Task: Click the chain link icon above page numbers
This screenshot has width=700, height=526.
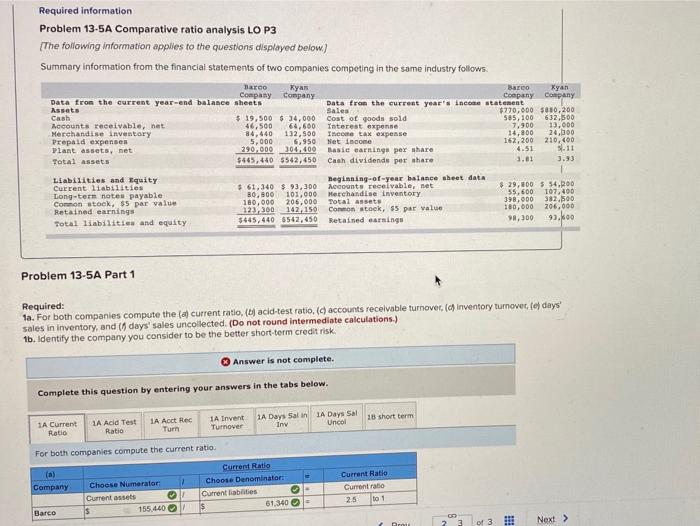Action: (452, 515)
